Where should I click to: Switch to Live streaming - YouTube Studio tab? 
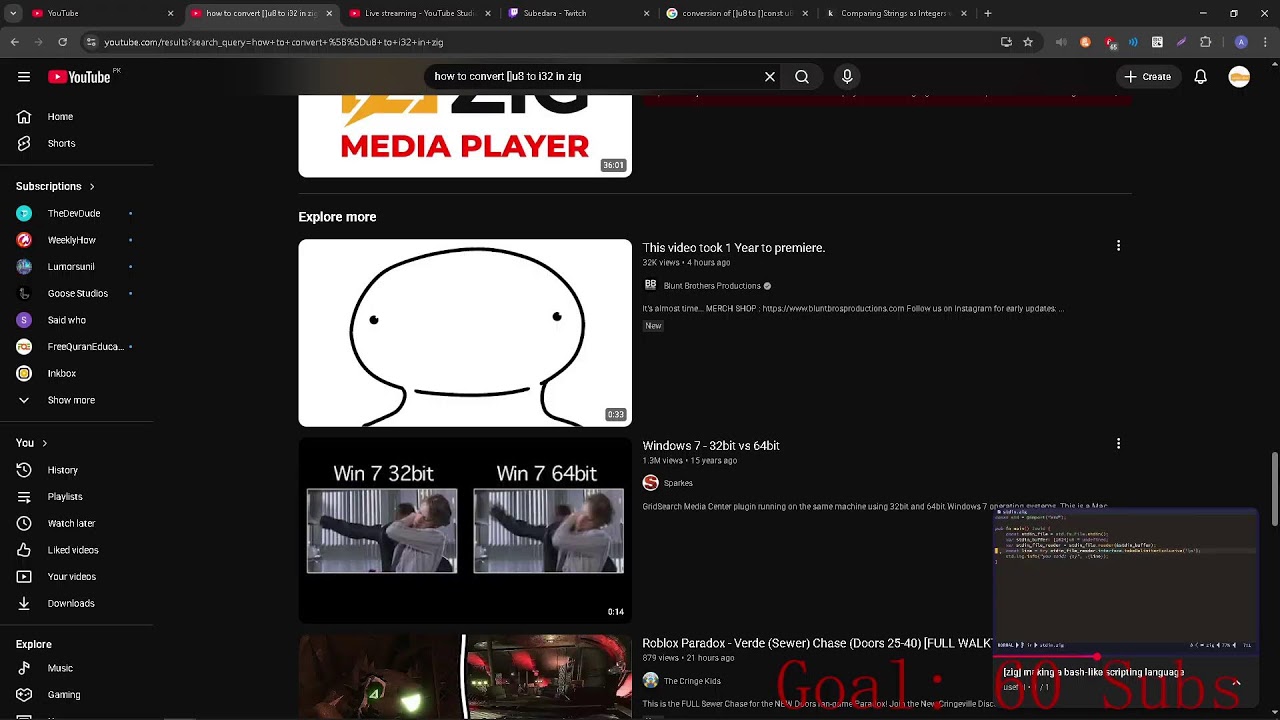(420, 13)
